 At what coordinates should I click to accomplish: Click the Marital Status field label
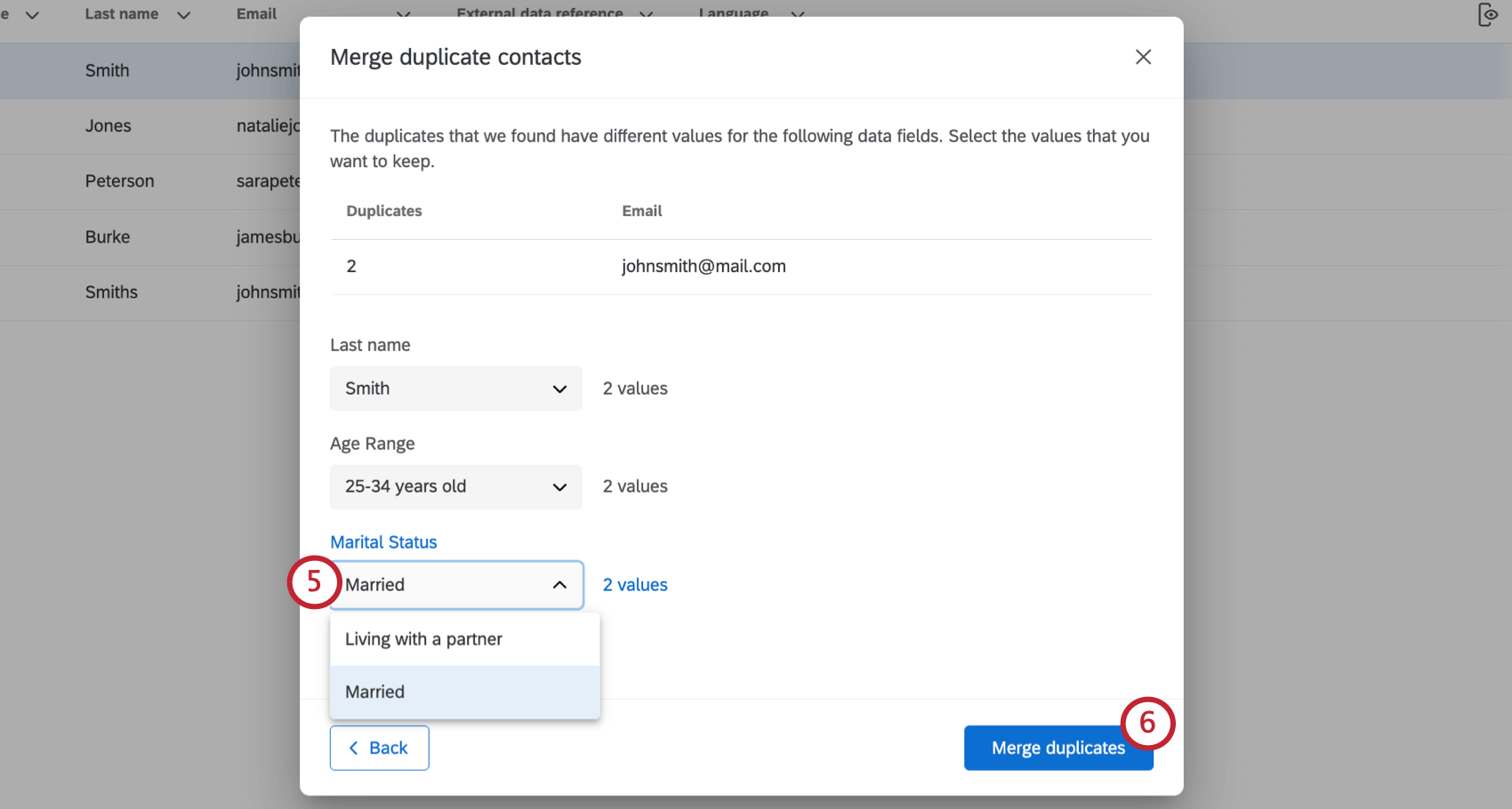(x=383, y=541)
